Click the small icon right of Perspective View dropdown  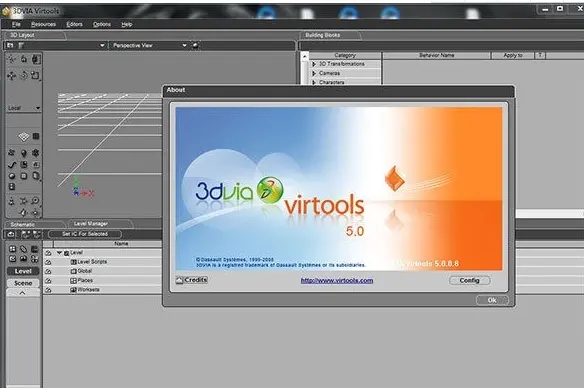[x=196, y=45]
